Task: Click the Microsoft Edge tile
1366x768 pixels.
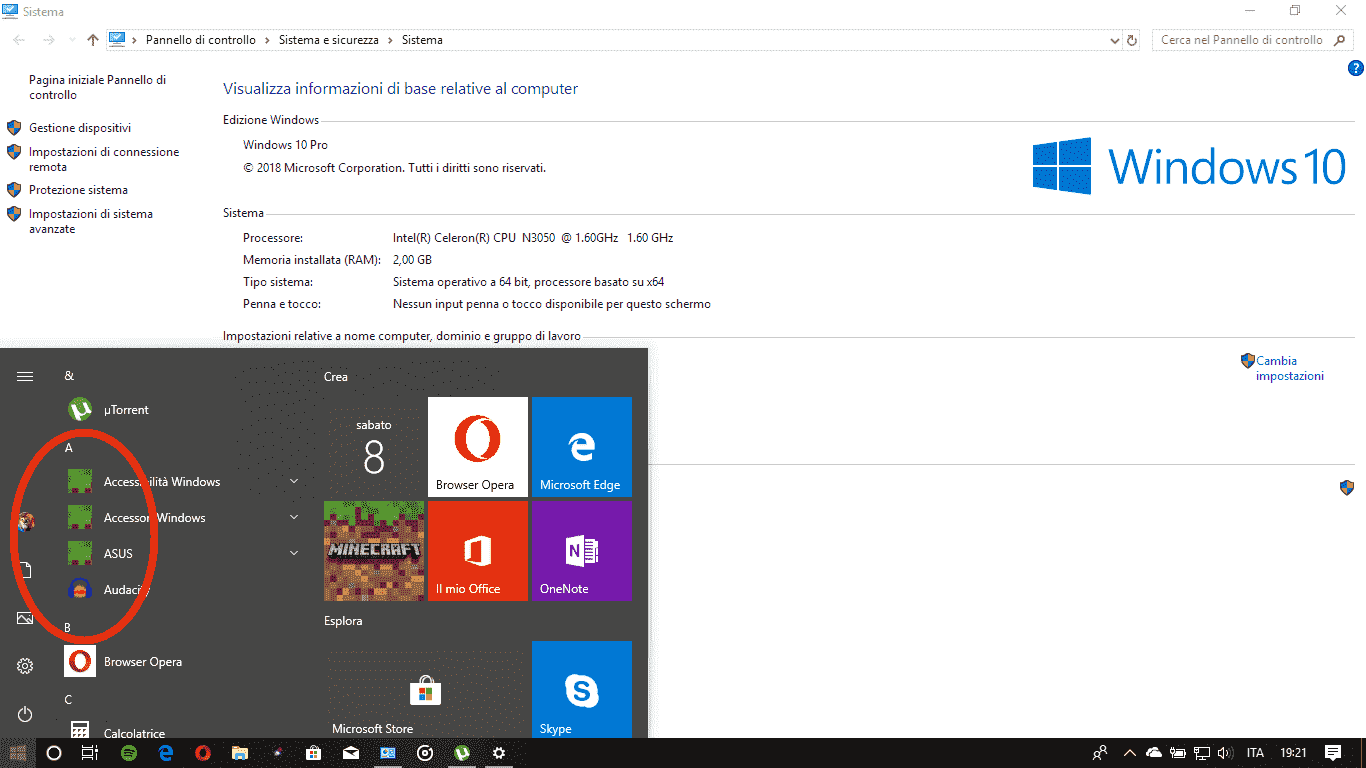Action: 581,447
